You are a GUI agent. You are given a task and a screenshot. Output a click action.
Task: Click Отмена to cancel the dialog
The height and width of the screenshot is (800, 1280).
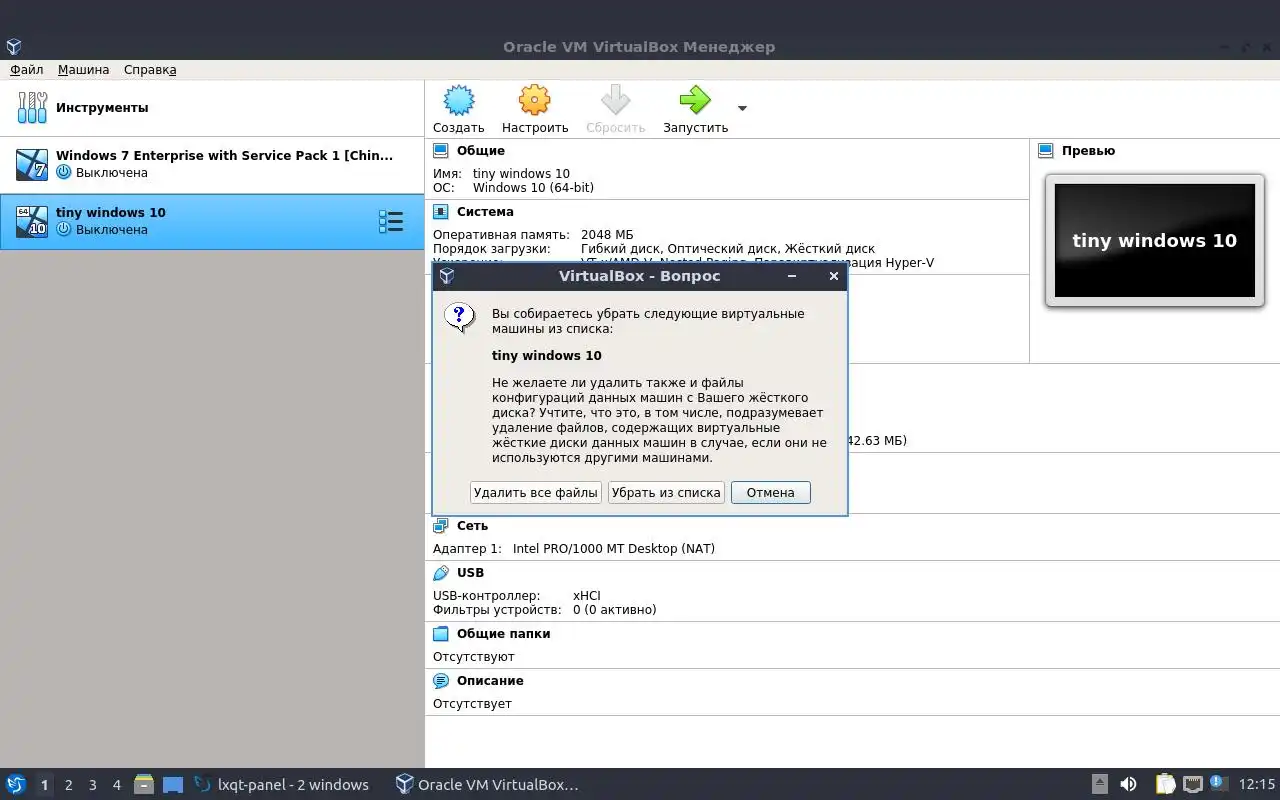click(x=770, y=492)
